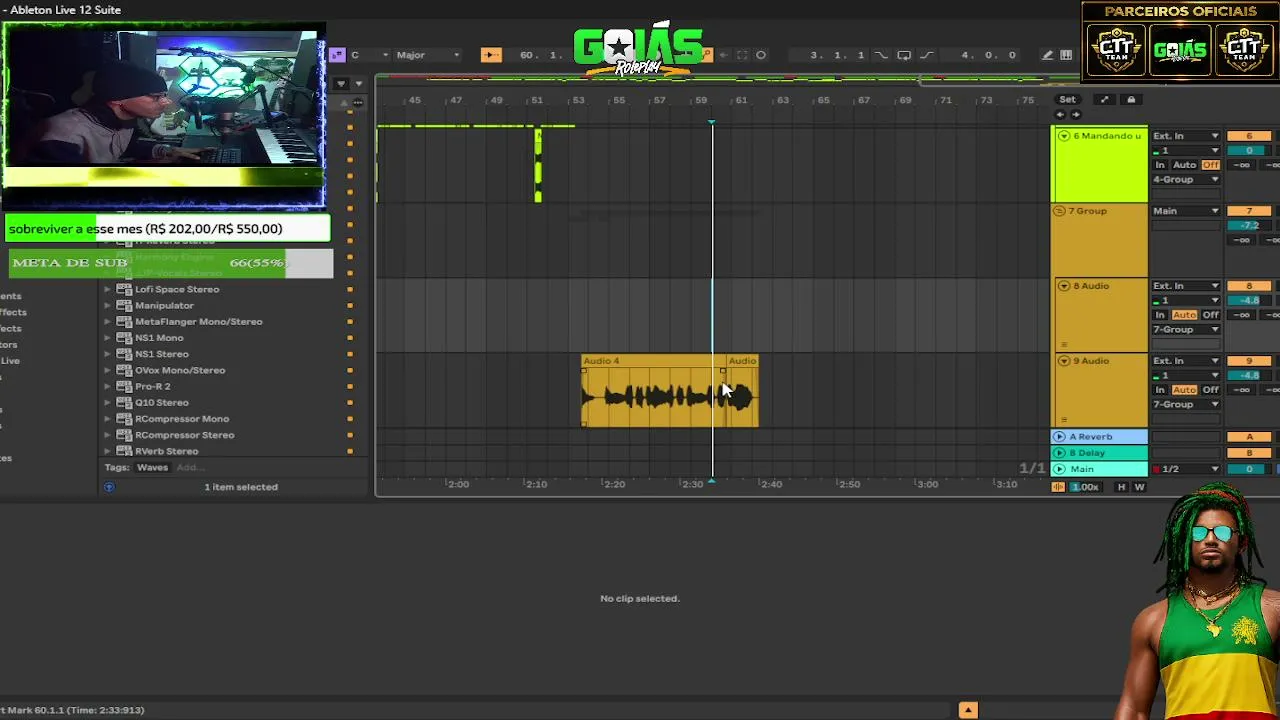
Task: Click the orange triangle at bottom bar
Action: click(968, 710)
